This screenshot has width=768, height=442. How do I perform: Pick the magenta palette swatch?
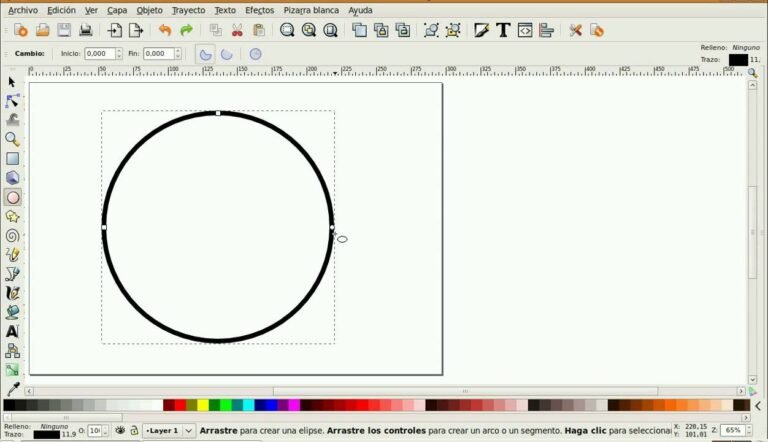click(294, 405)
